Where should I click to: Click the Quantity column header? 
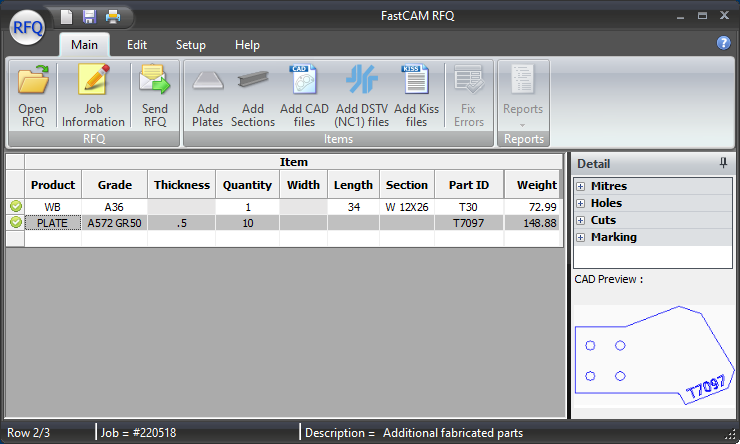click(x=247, y=184)
